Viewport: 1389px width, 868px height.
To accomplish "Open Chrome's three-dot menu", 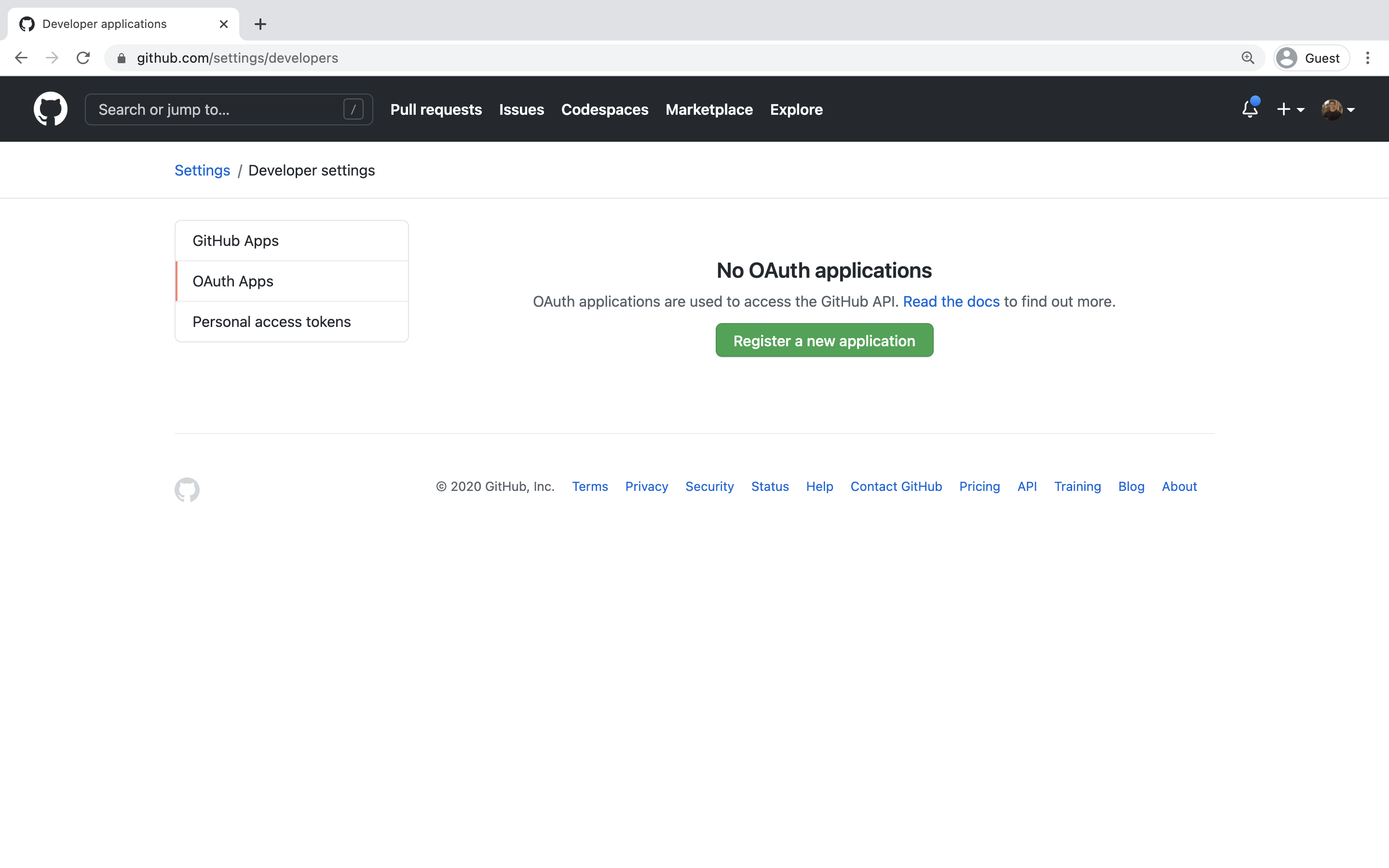I will [x=1368, y=57].
